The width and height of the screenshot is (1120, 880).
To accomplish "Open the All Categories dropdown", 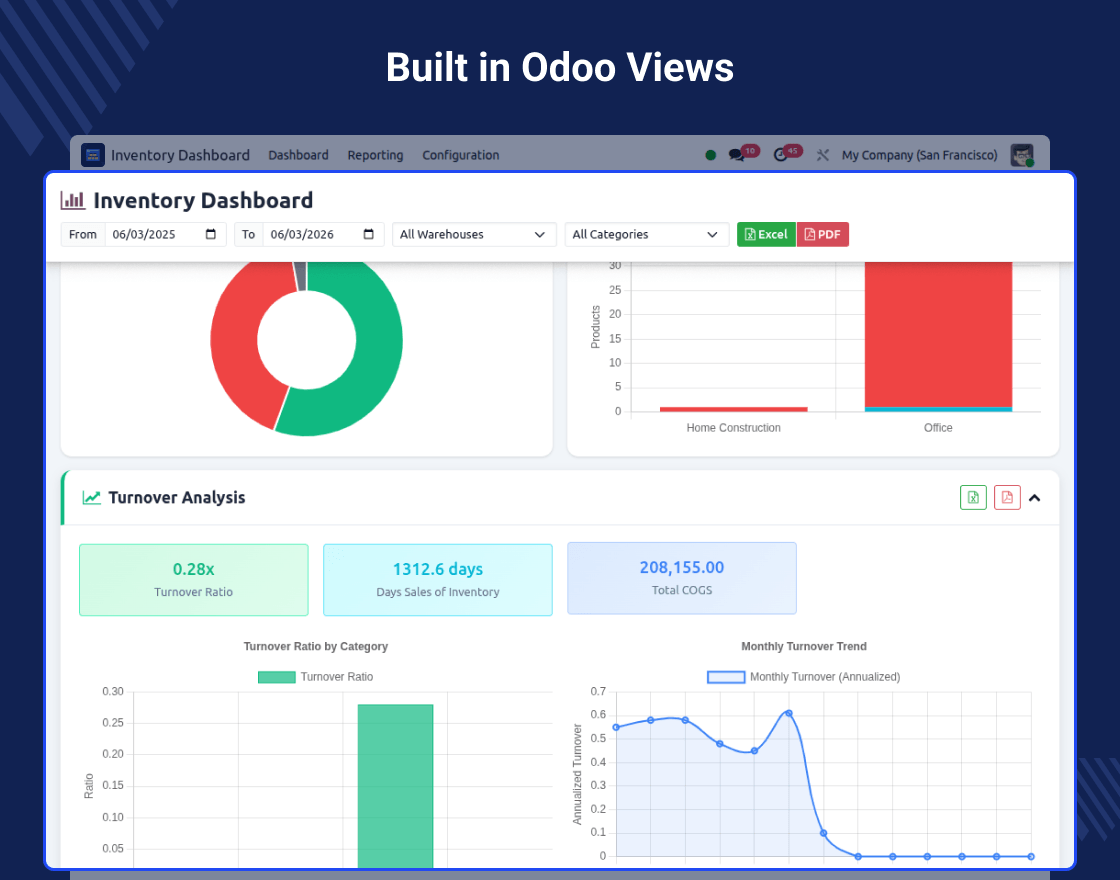I will pyautogui.click(x=646, y=234).
